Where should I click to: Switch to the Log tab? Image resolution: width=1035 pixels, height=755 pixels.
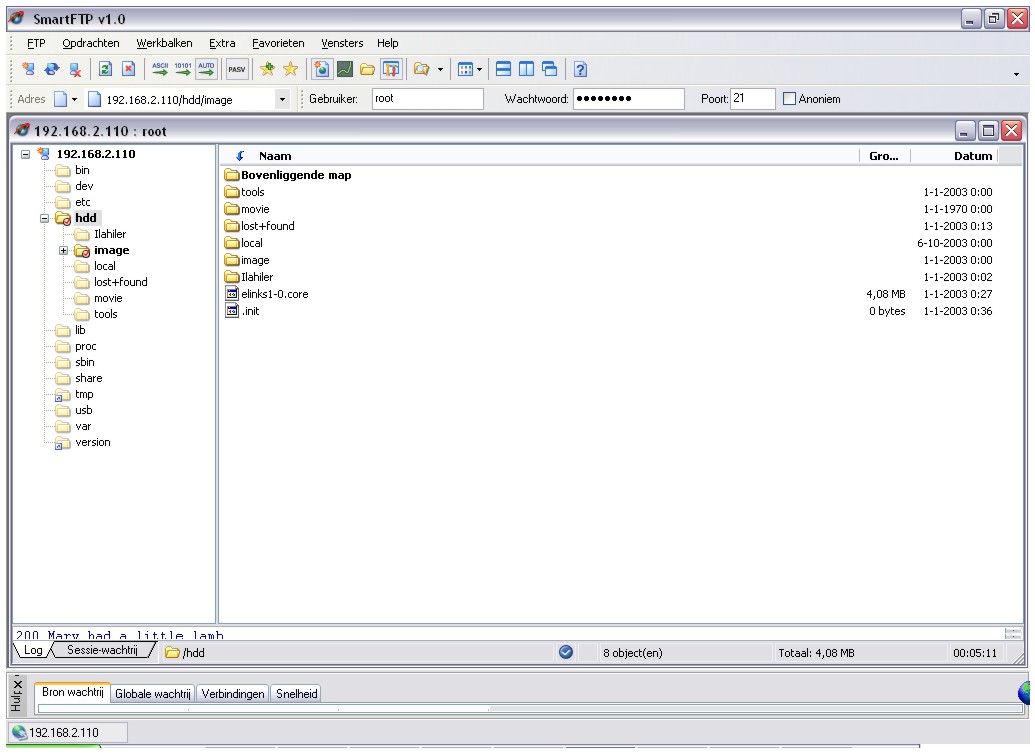(33, 651)
